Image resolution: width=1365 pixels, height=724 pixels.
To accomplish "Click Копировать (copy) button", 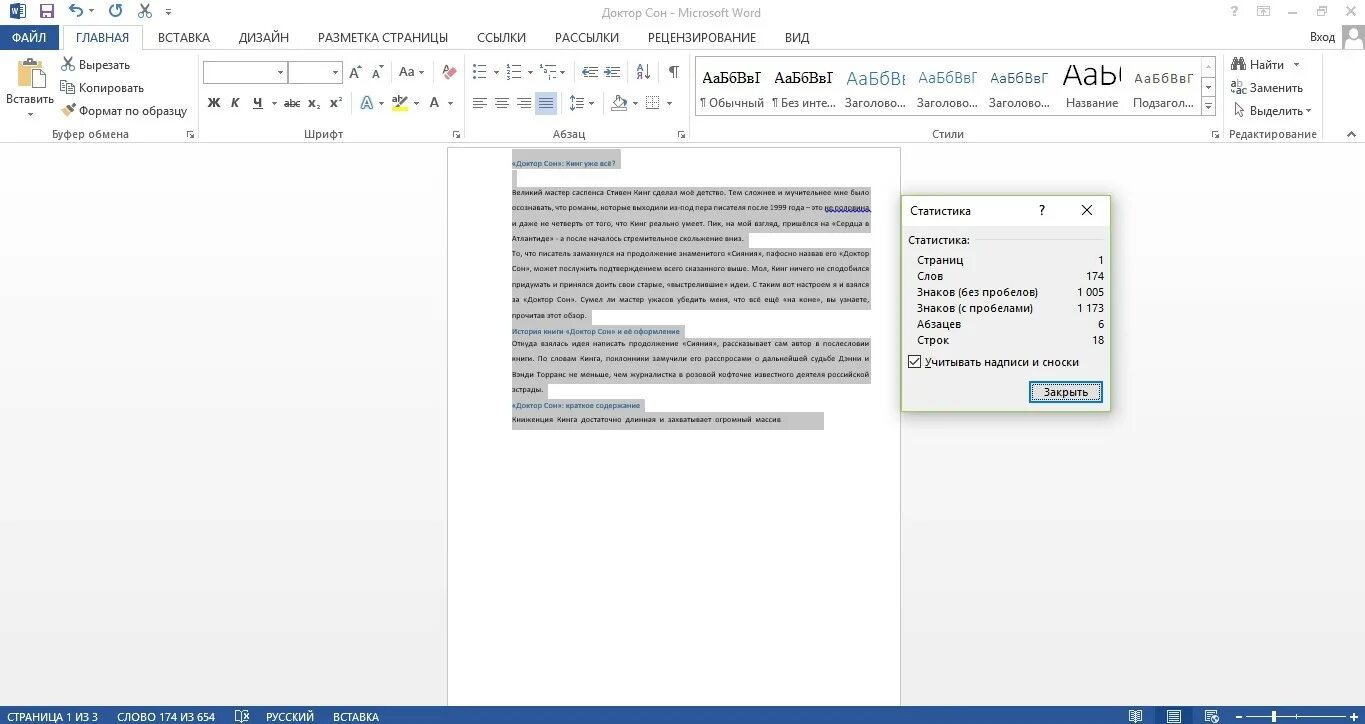I will pos(103,88).
